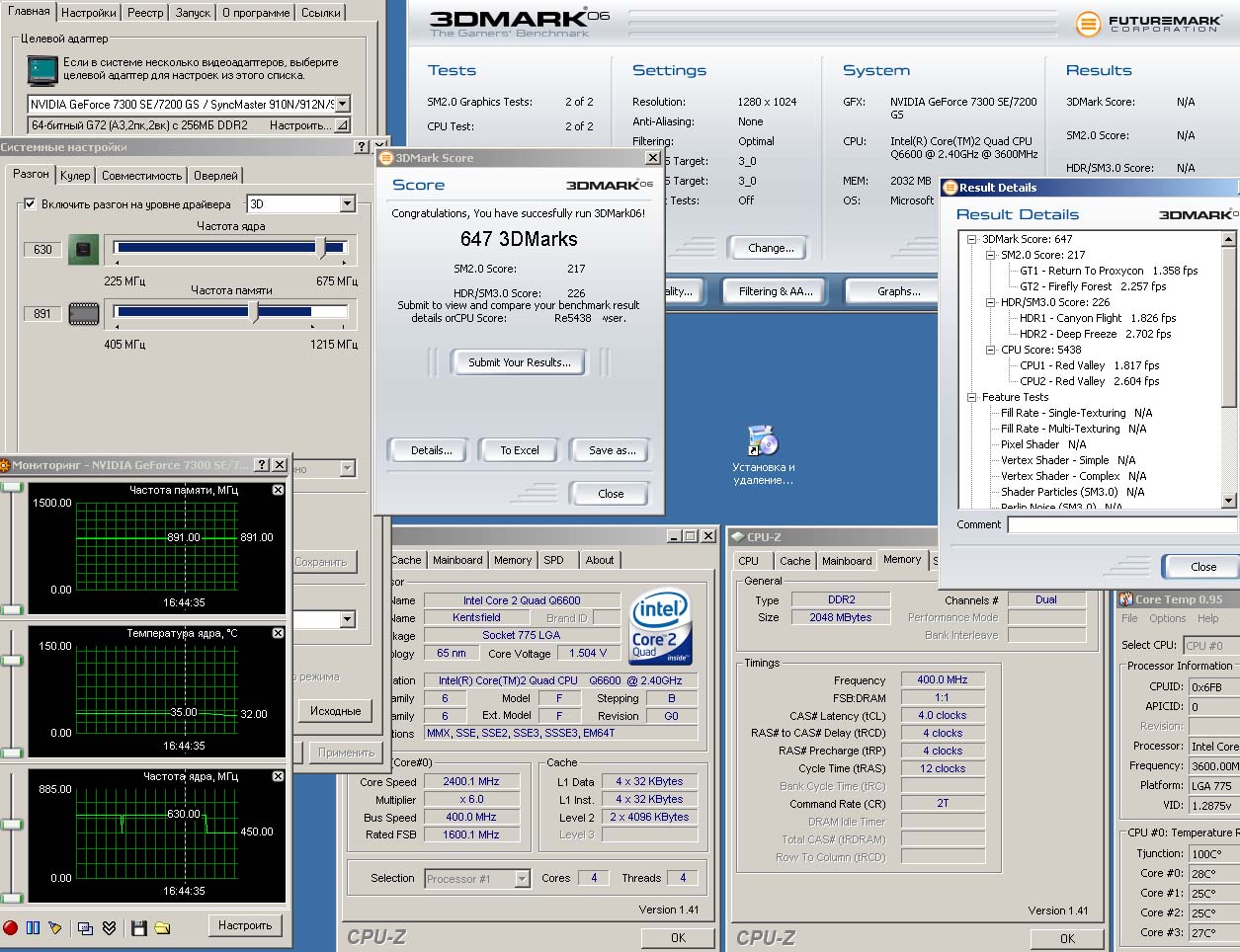The image size is (1240, 952).
Task: Open 'Select CPU' dropdown in Core Temp
Action: click(1209, 646)
